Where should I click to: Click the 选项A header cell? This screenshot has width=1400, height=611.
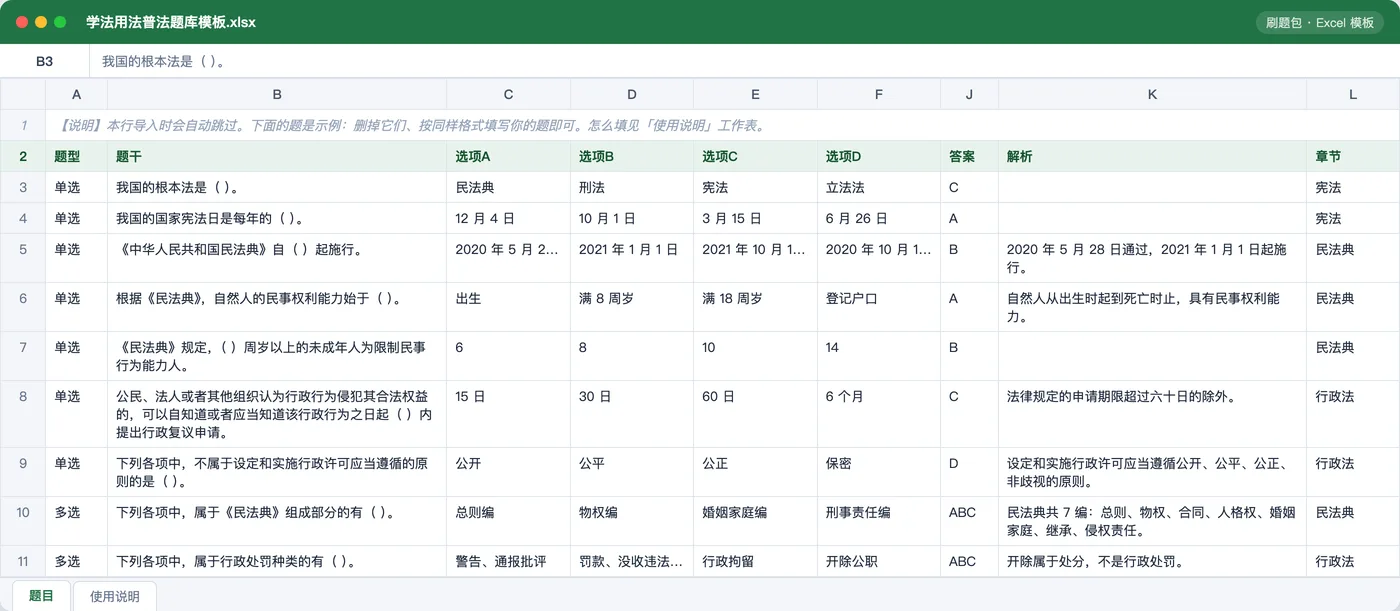pos(509,157)
